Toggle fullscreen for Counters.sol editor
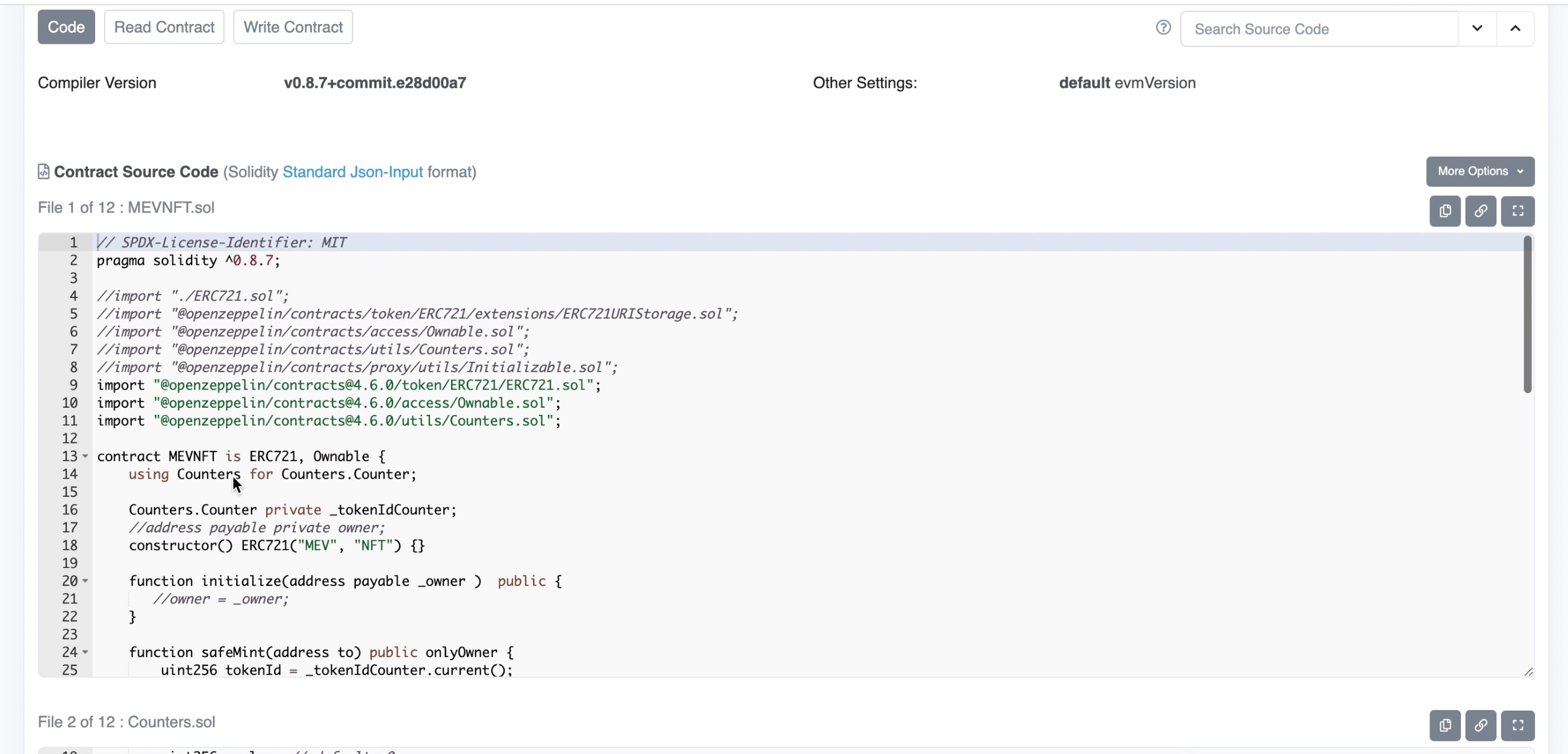1568x754 pixels. pyautogui.click(x=1517, y=726)
